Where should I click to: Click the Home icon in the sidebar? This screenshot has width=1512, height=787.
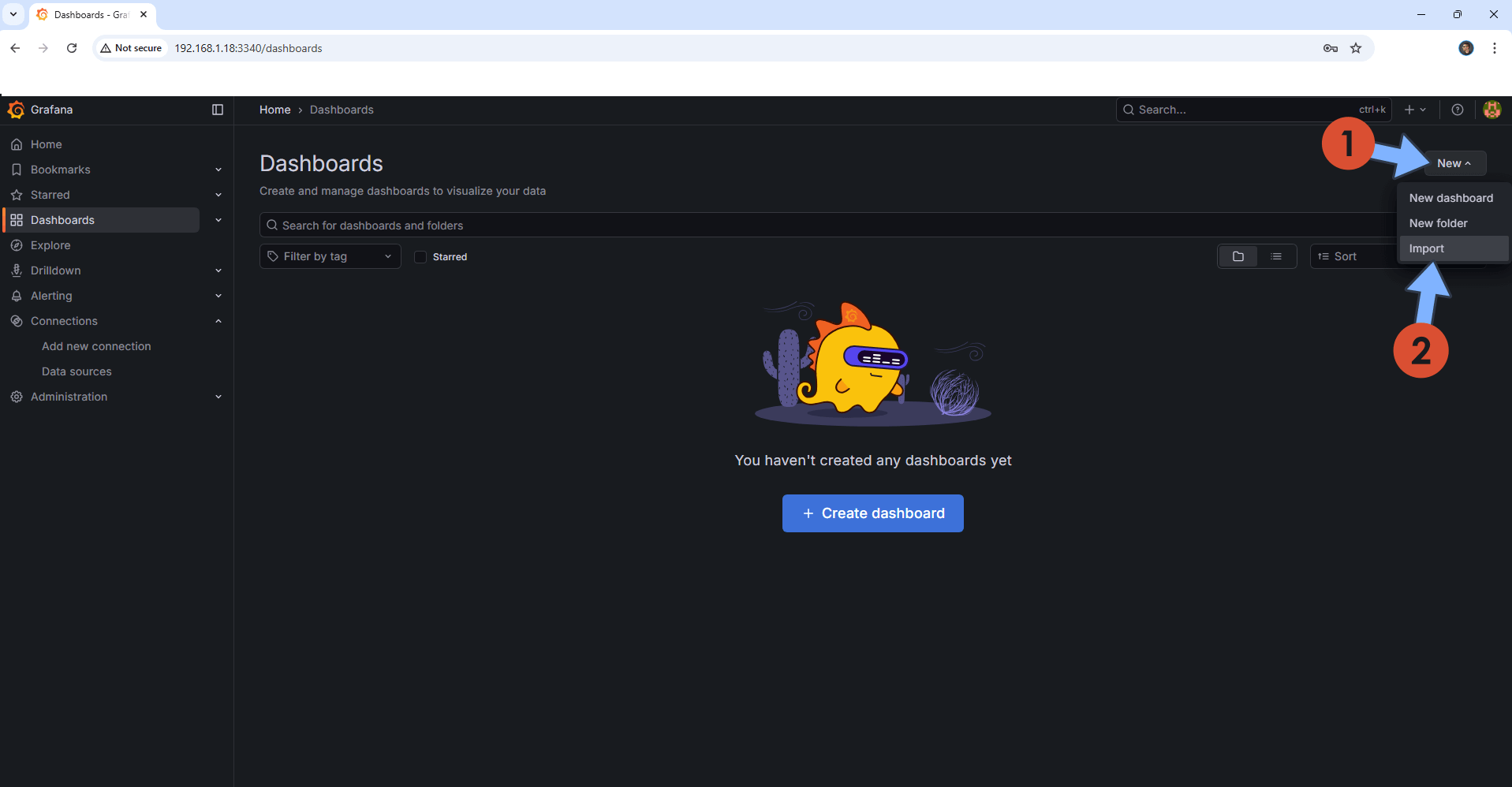[16, 144]
